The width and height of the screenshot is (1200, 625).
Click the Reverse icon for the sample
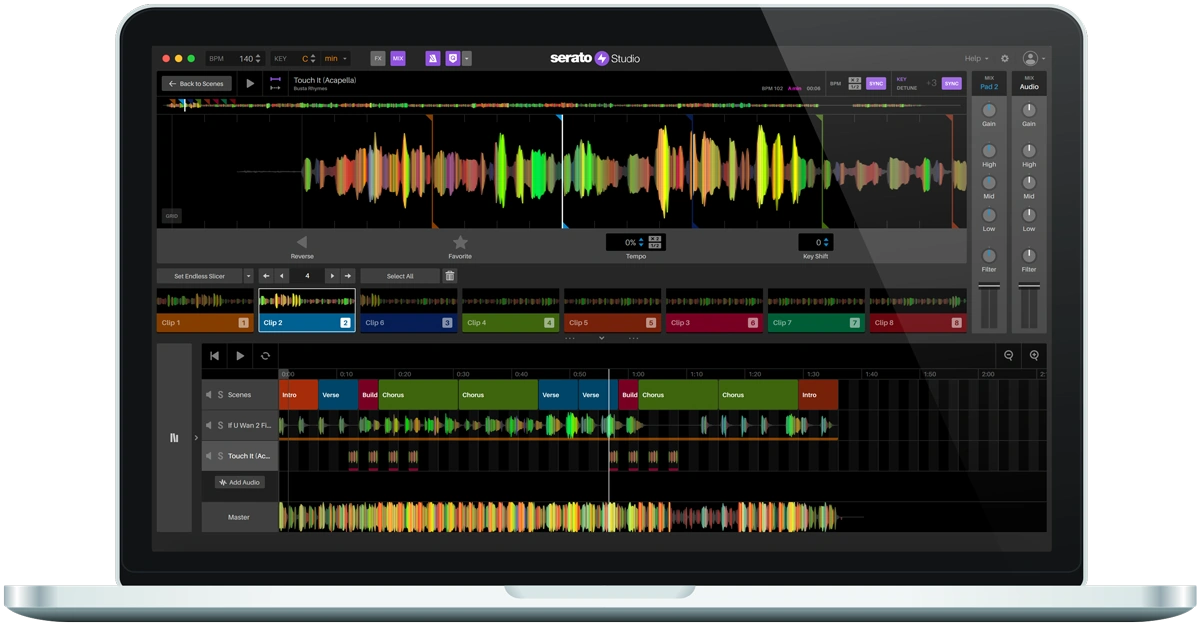click(x=300, y=241)
